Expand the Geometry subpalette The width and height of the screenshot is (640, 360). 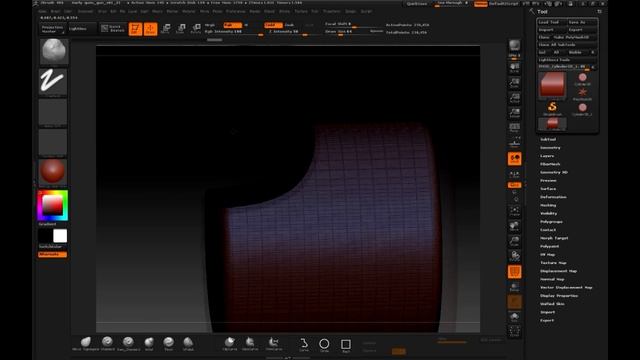click(x=550, y=148)
